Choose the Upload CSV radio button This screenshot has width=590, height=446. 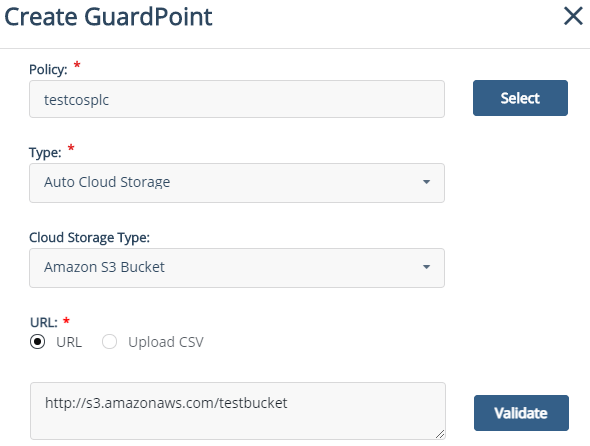tap(109, 342)
